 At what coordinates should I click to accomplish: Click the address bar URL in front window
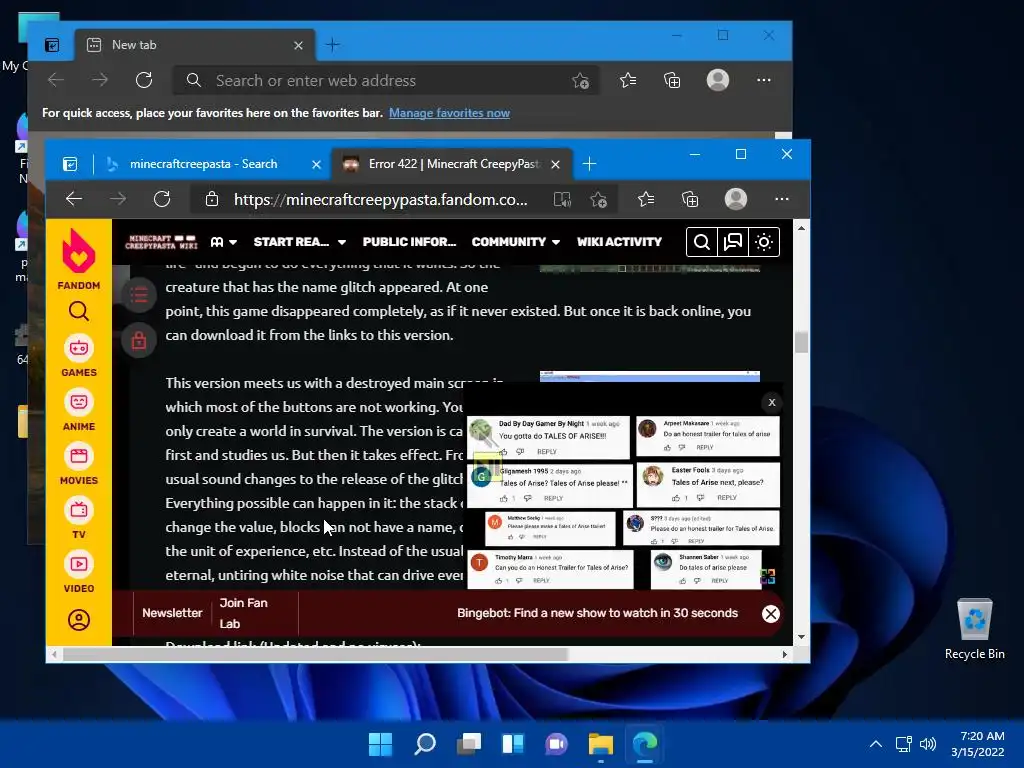tap(381, 199)
